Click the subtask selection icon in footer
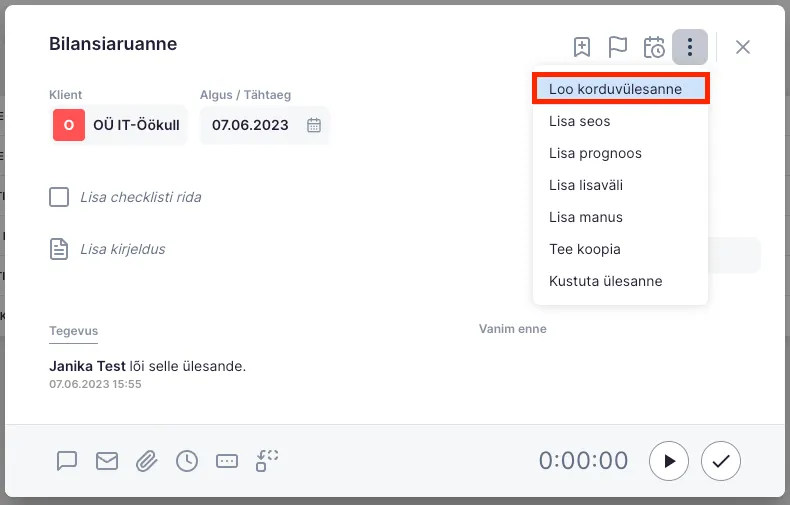Image resolution: width=790 pixels, height=505 pixels. (267, 460)
